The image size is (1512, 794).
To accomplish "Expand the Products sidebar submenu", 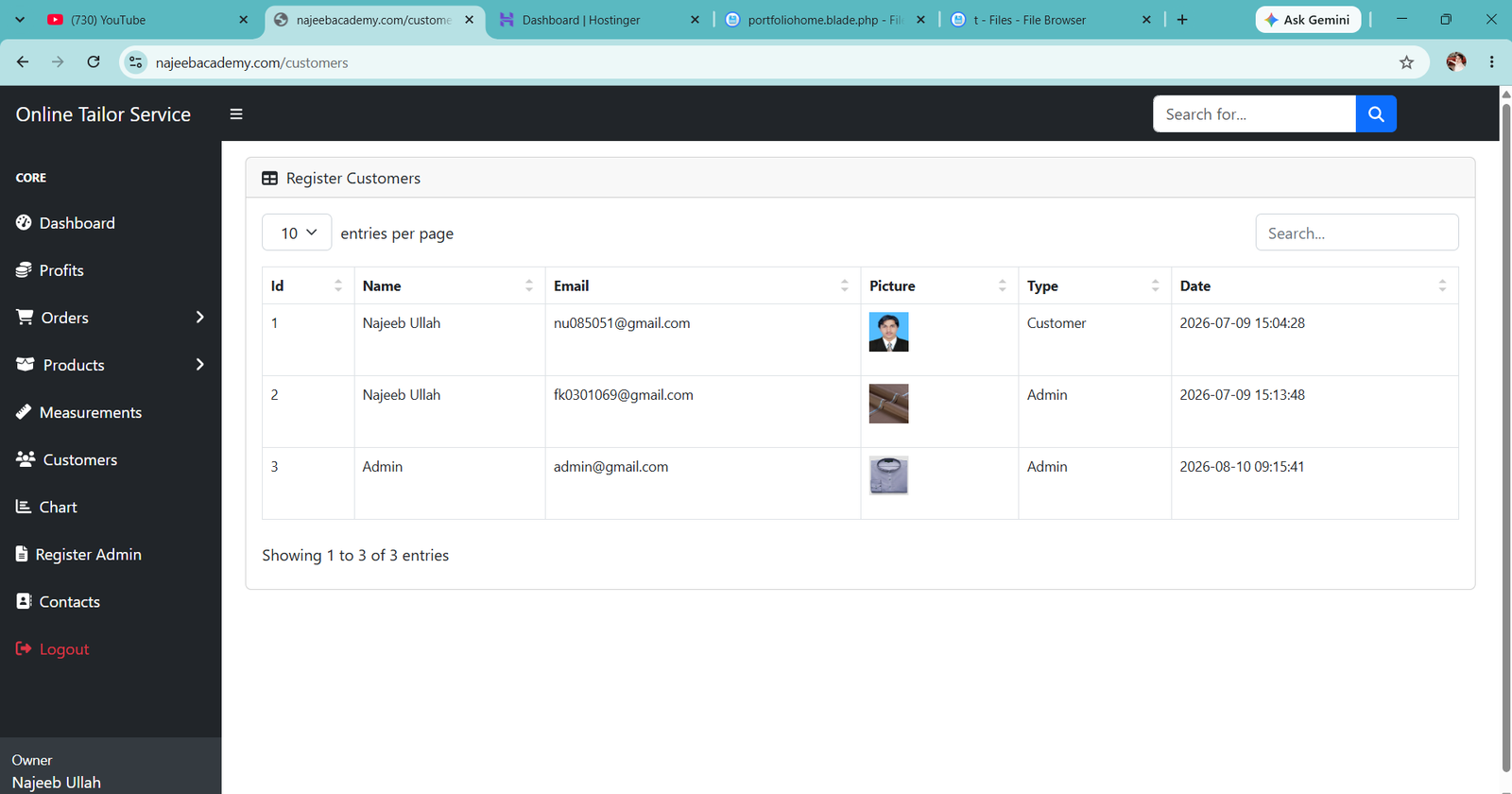I will tap(111, 365).
